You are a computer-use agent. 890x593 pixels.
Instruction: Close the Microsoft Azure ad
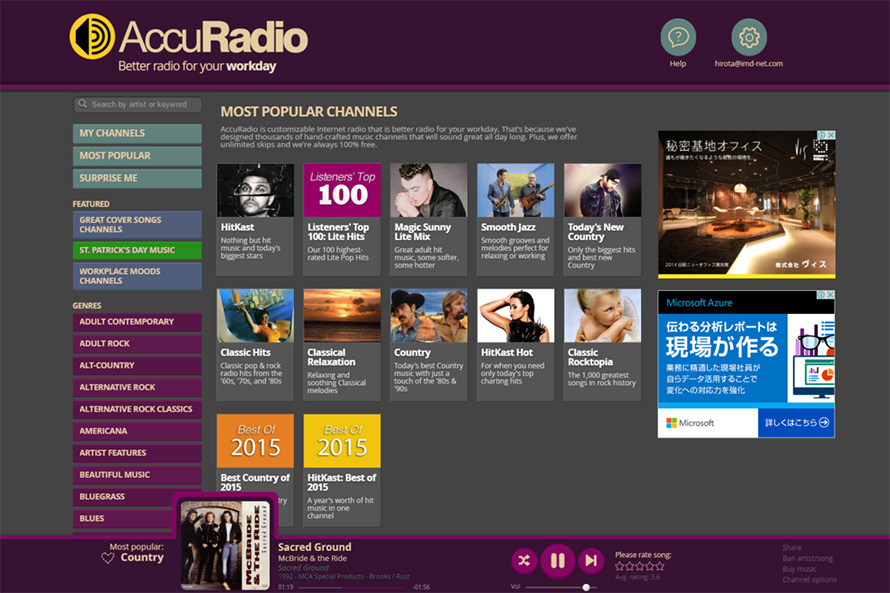point(830,295)
